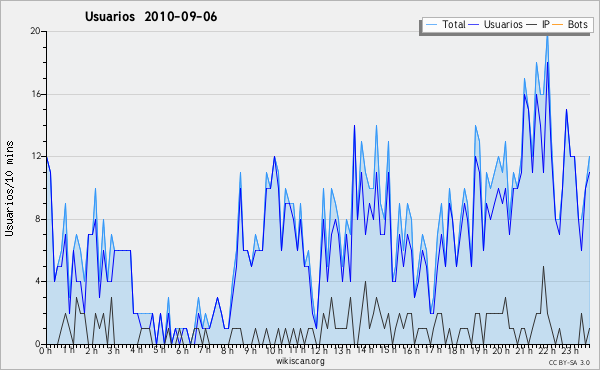Click the x-axis label '1 h'

pos(69,350)
